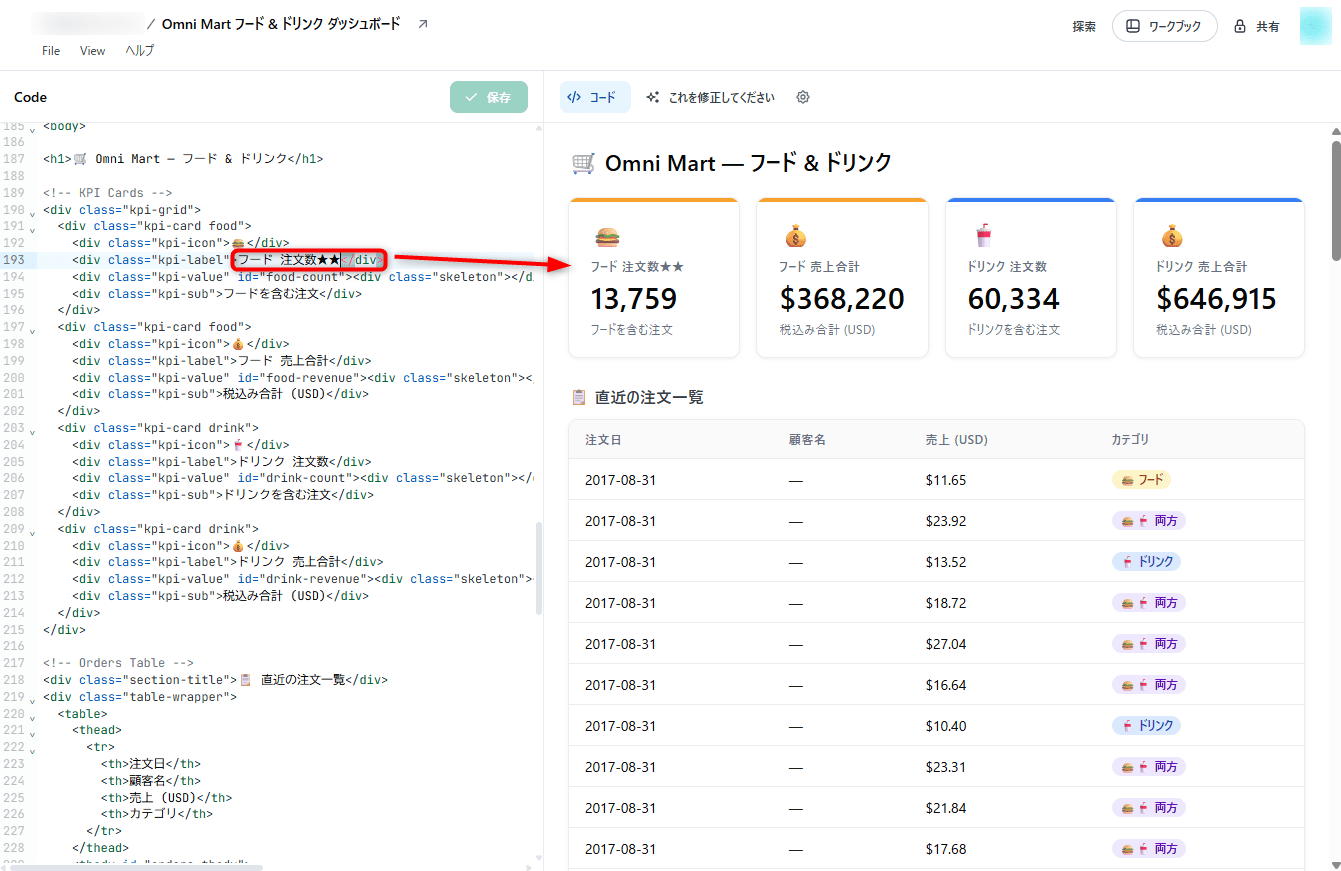Open the user avatar in top right

click(x=1315, y=26)
